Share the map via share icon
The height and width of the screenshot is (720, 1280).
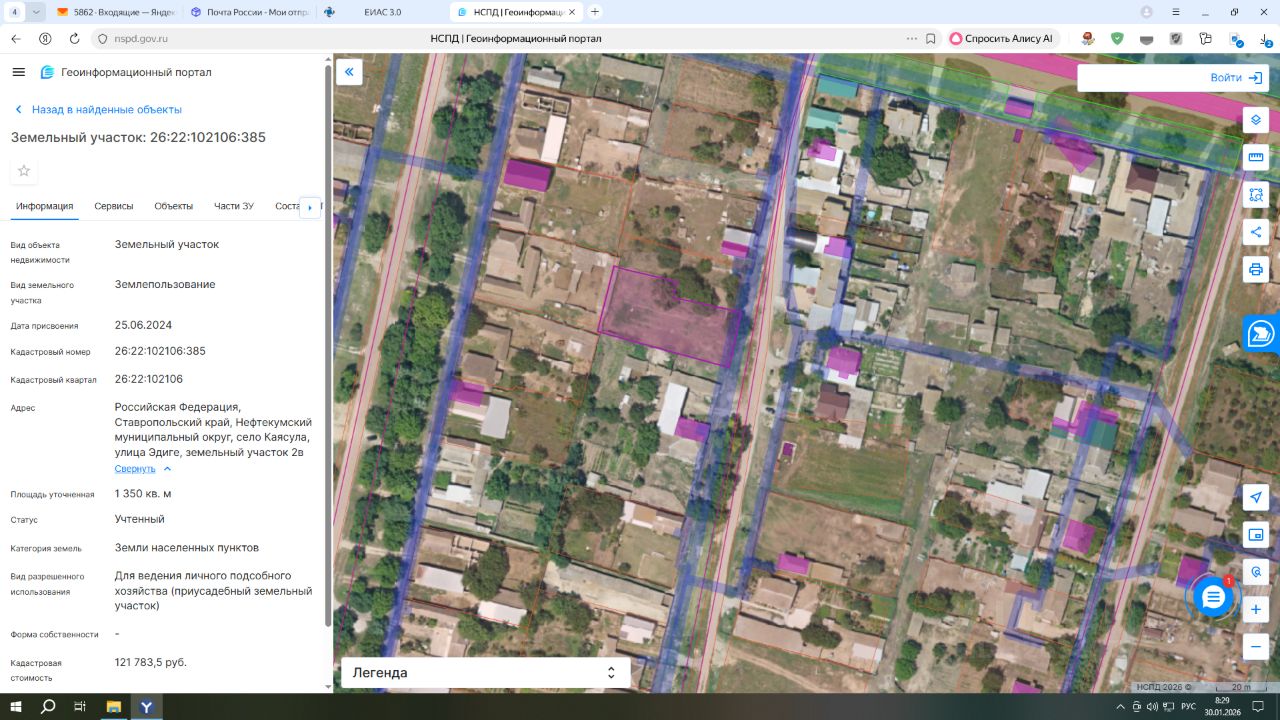tap(1256, 232)
